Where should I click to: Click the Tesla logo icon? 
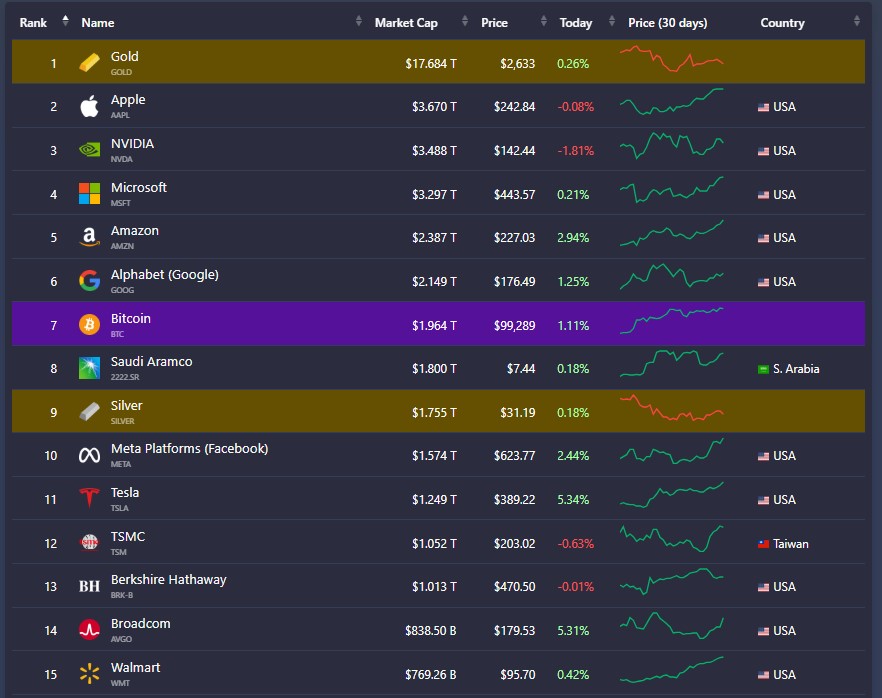[89, 498]
